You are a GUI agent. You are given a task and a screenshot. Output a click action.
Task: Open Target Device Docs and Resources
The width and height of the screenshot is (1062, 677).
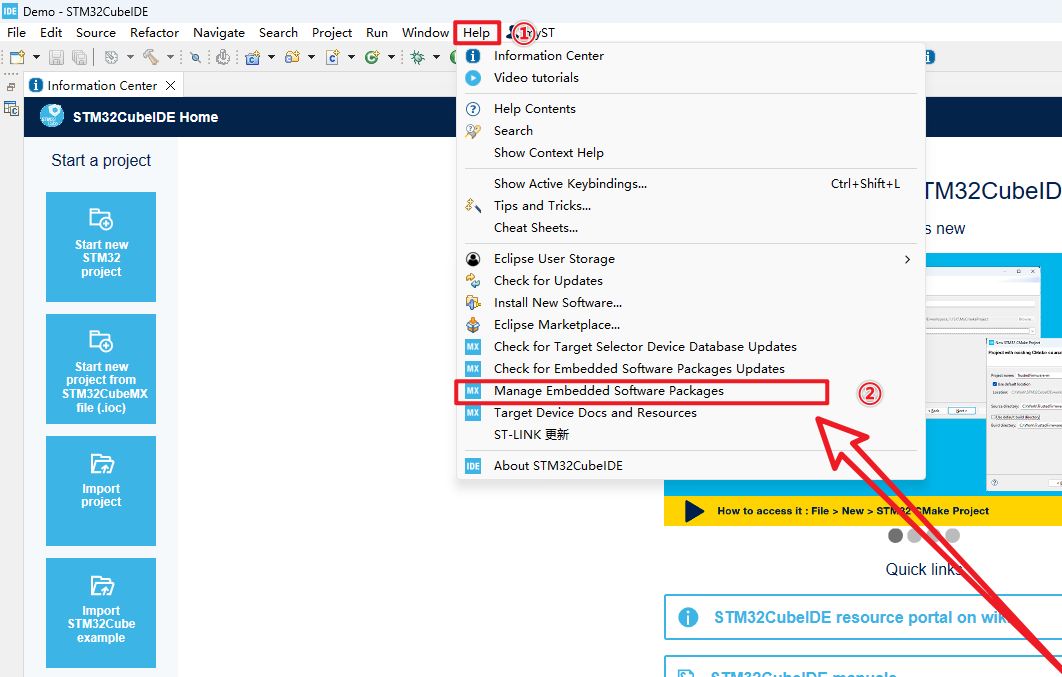tap(691, 413)
